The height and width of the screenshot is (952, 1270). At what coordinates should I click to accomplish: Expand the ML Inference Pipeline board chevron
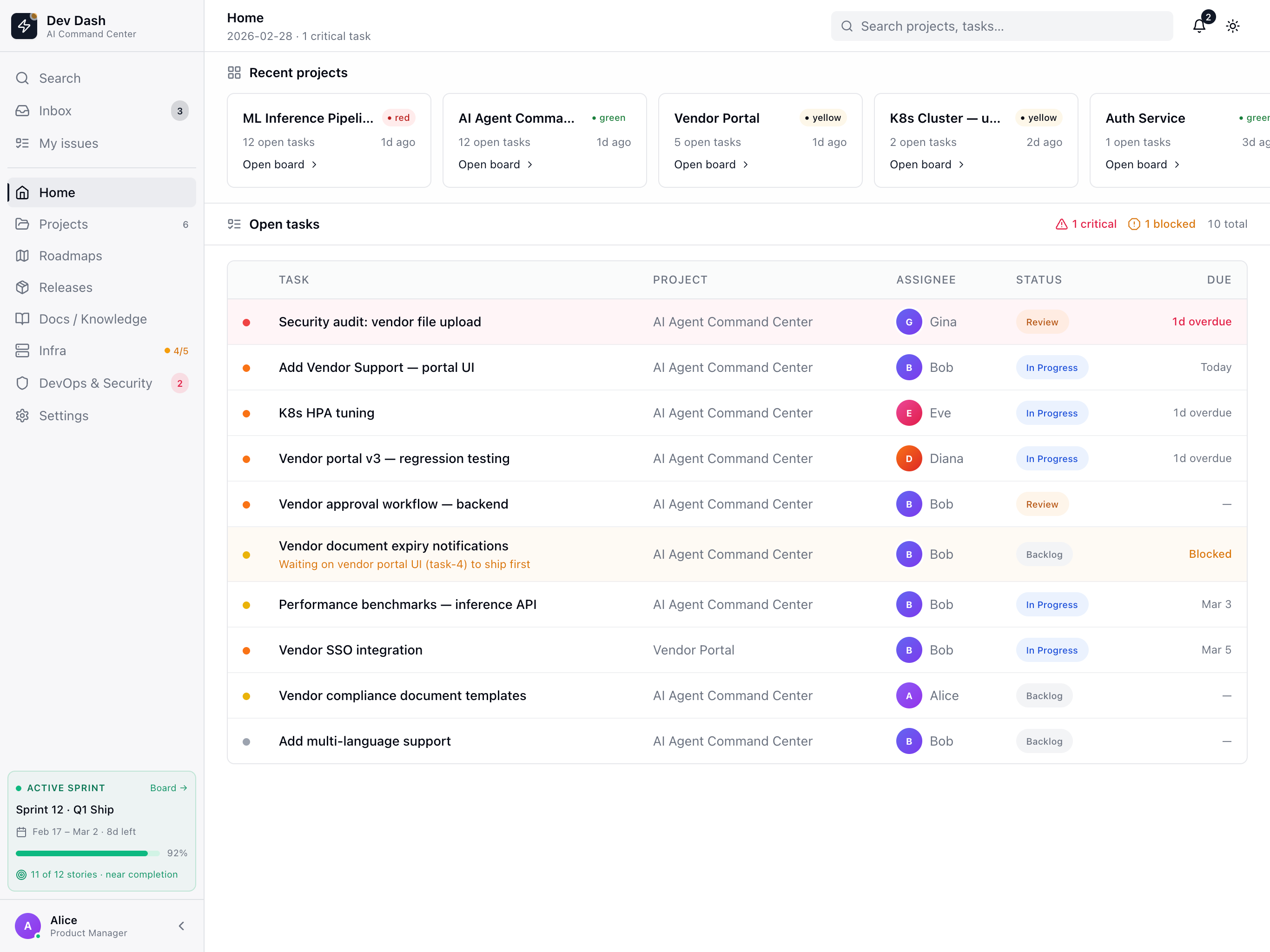(314, 164)
